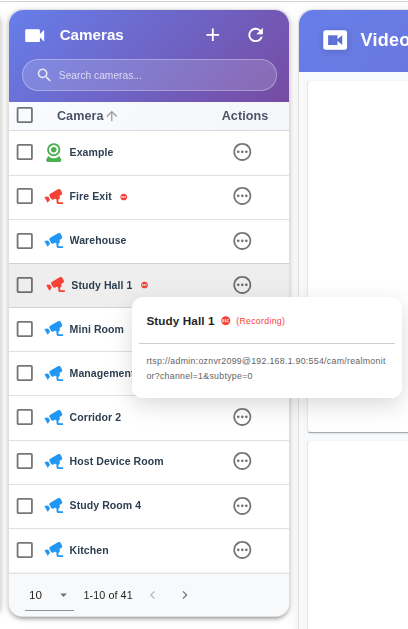Click the rtsp URL in the tooltip
The height and width of the screenshot is (629, 408).
click(x=266, y=369)
